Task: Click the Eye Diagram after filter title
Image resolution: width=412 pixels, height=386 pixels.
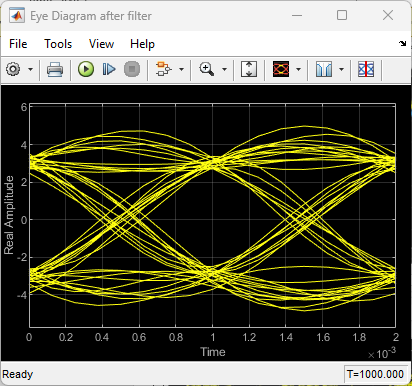Action: (91, 16)
